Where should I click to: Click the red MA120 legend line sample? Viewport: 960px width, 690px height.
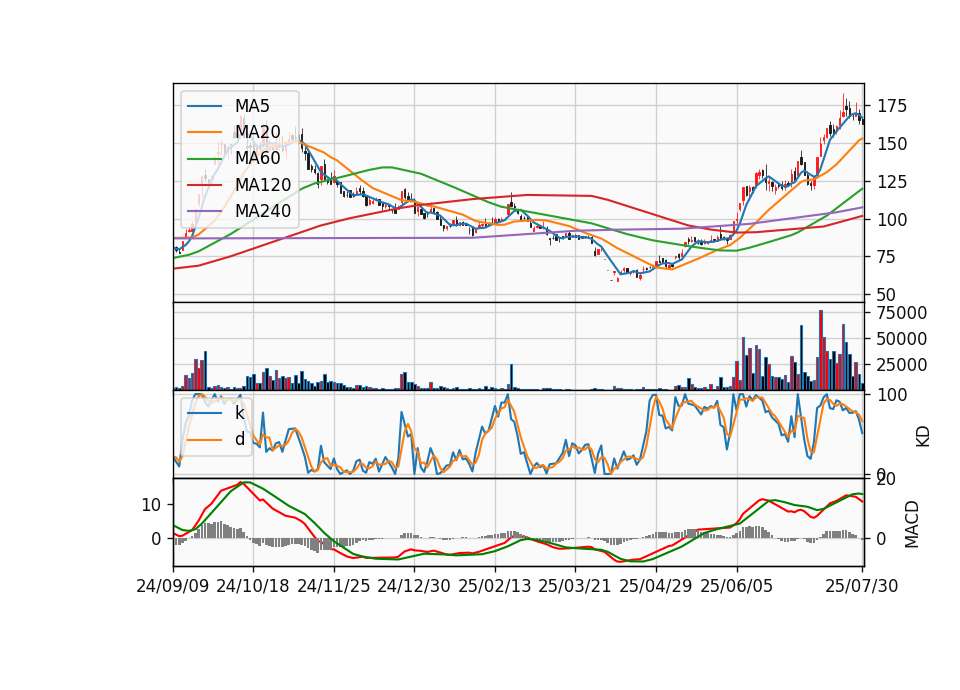pos(204,185)
